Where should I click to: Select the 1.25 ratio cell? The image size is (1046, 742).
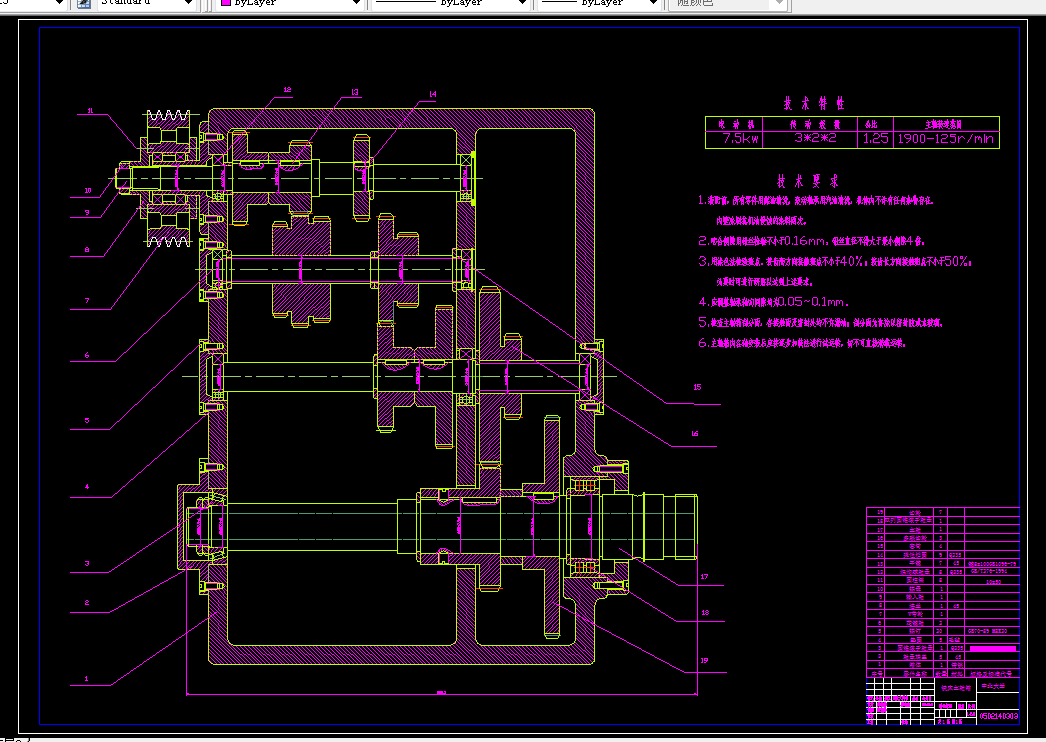875,139
